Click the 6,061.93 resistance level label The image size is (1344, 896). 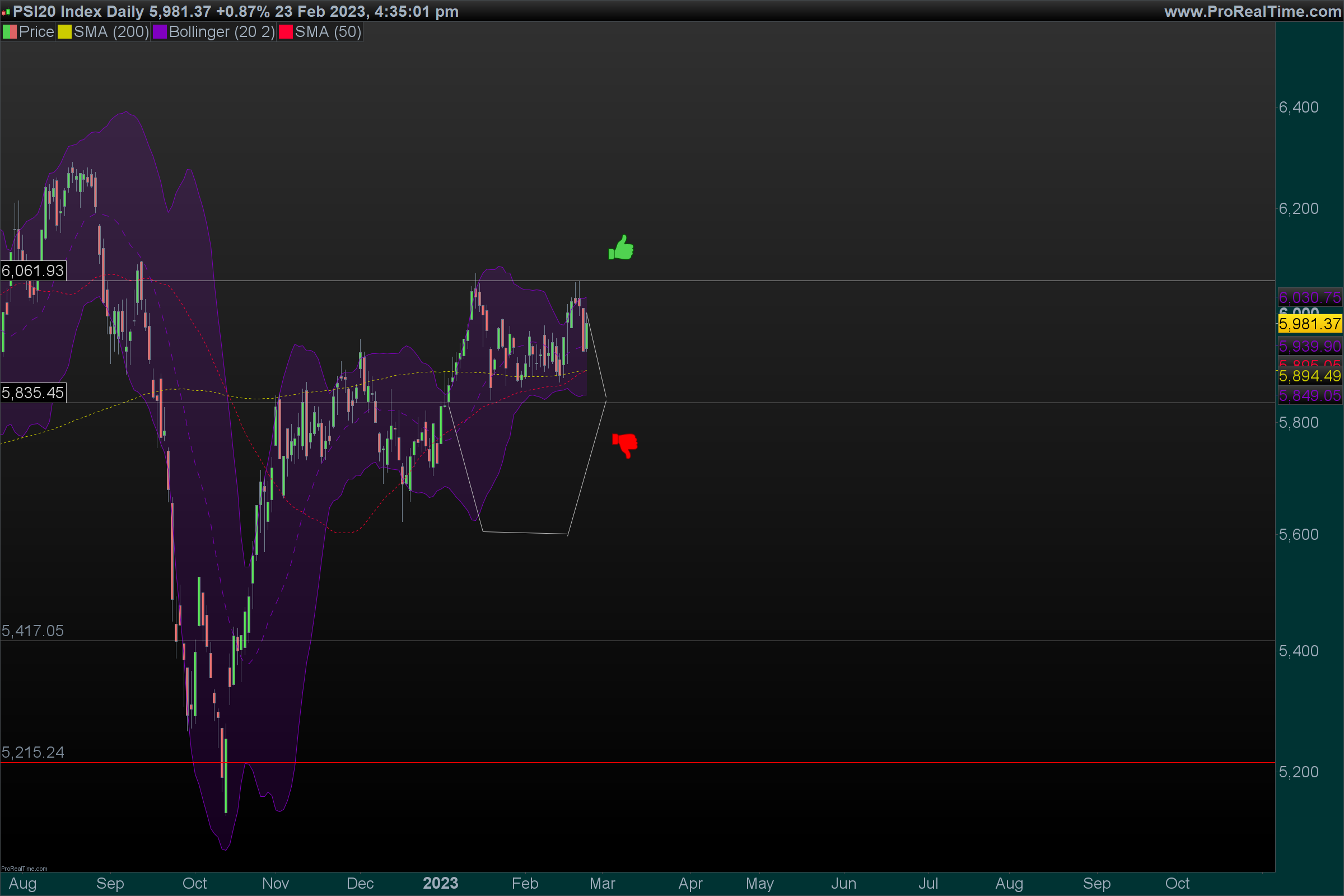[33, 270]
